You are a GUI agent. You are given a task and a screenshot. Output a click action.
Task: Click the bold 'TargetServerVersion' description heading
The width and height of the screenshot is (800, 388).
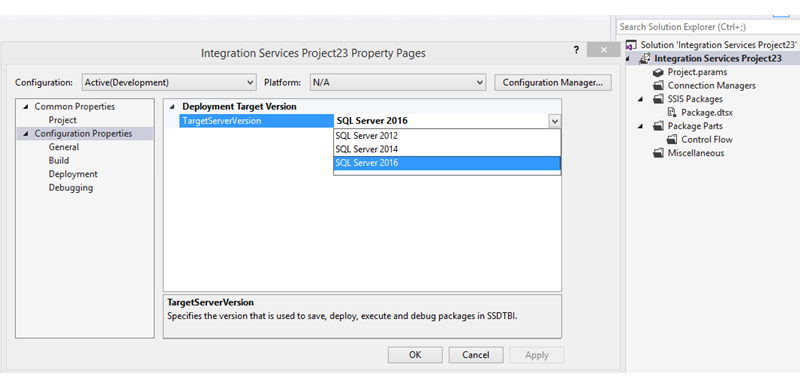[x=211, y=303]
